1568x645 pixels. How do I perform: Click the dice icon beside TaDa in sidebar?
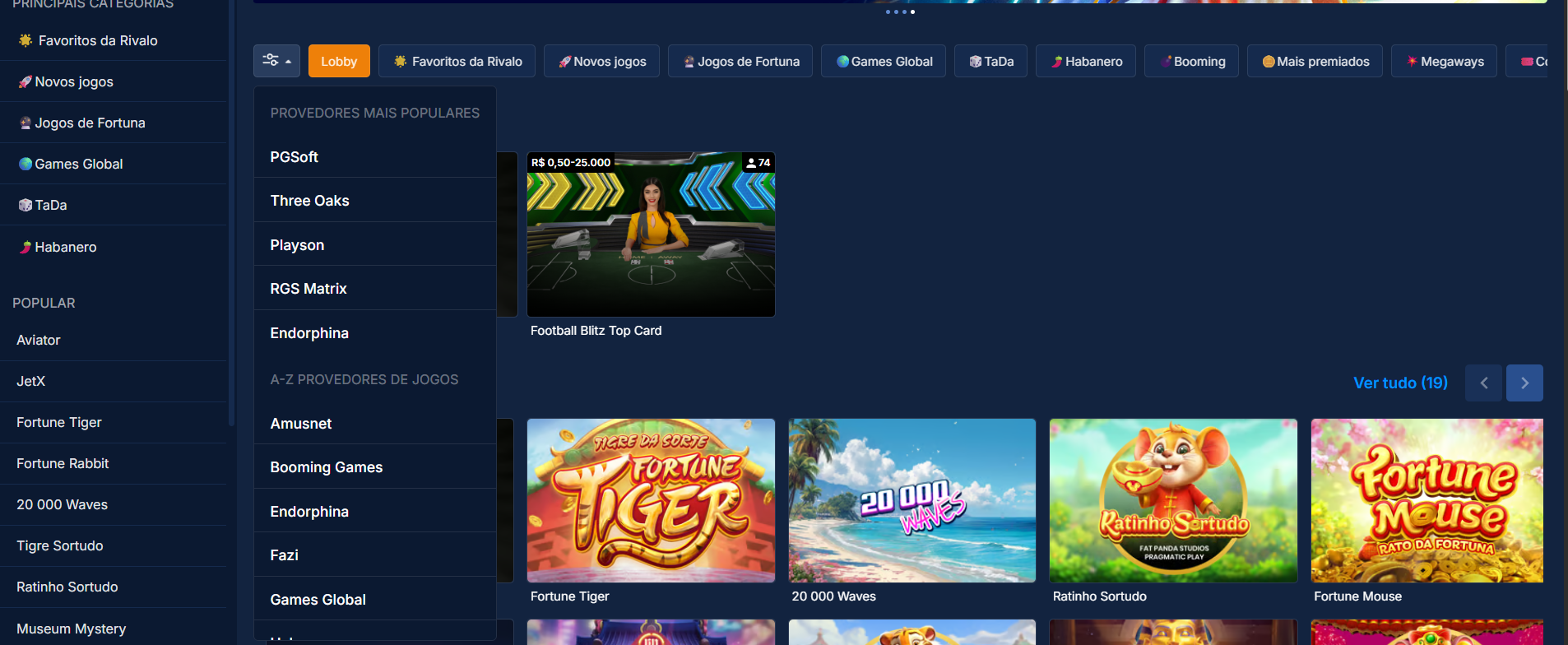(x=26, y=205)
